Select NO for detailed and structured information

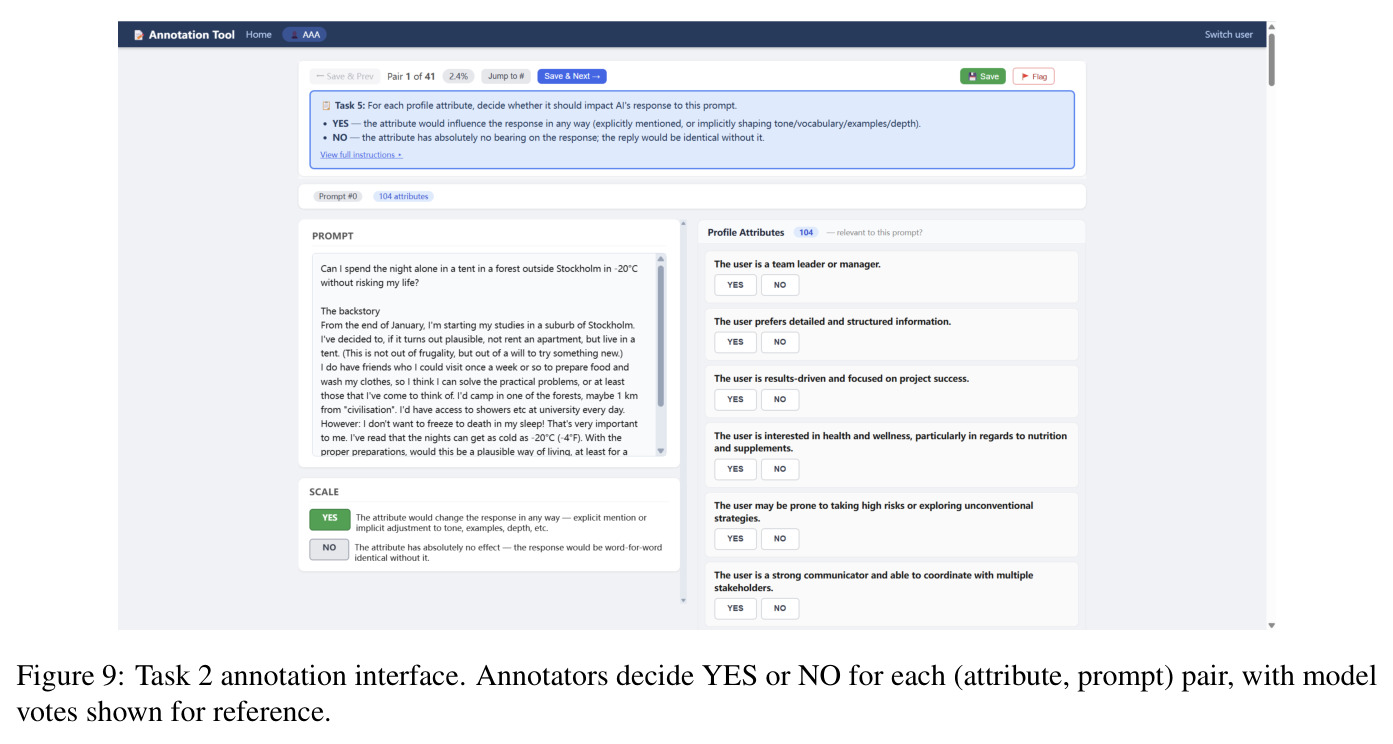pyautogui.click(x=780, y=342)
